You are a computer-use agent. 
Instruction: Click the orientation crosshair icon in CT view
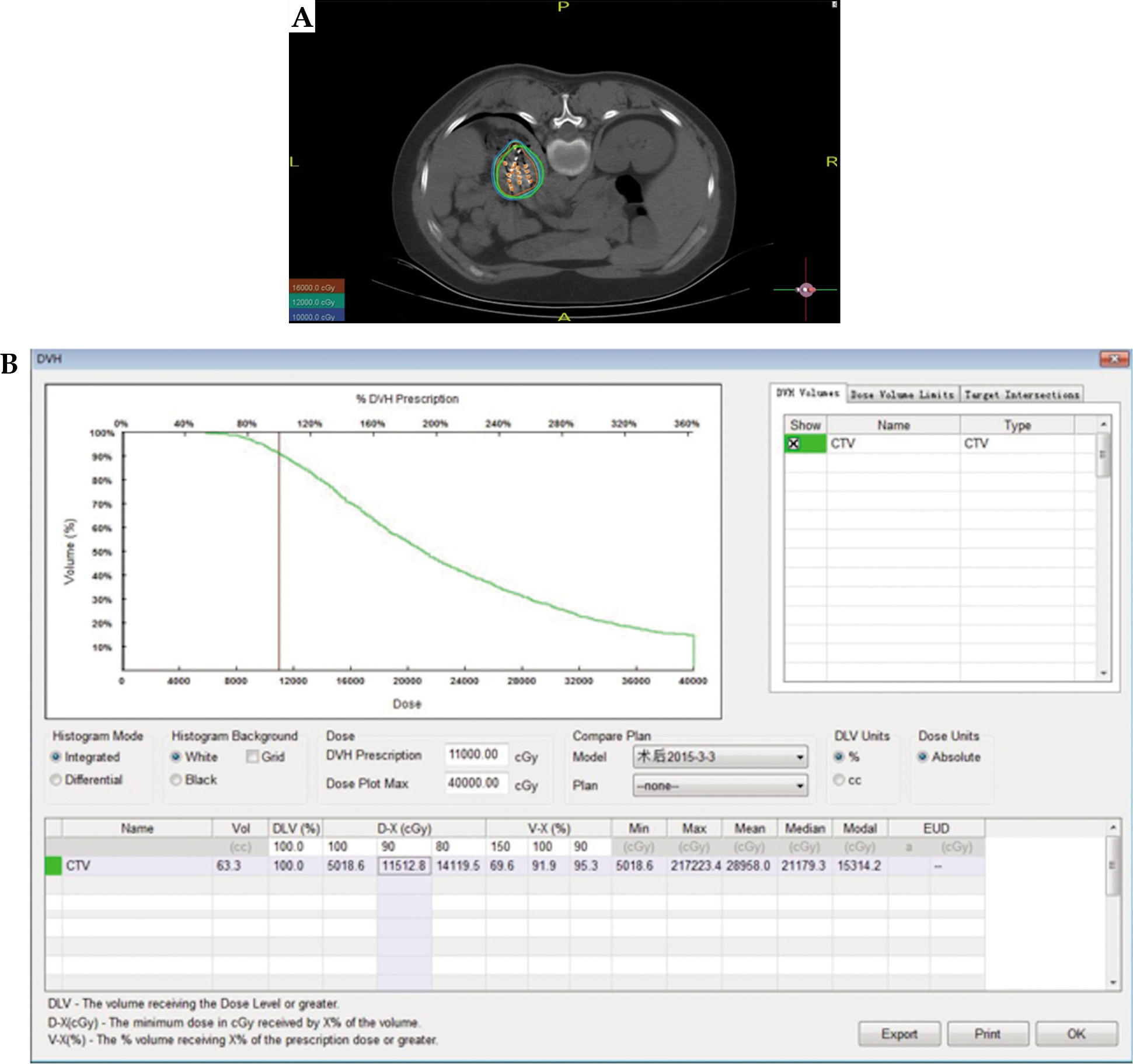(806, 289)
